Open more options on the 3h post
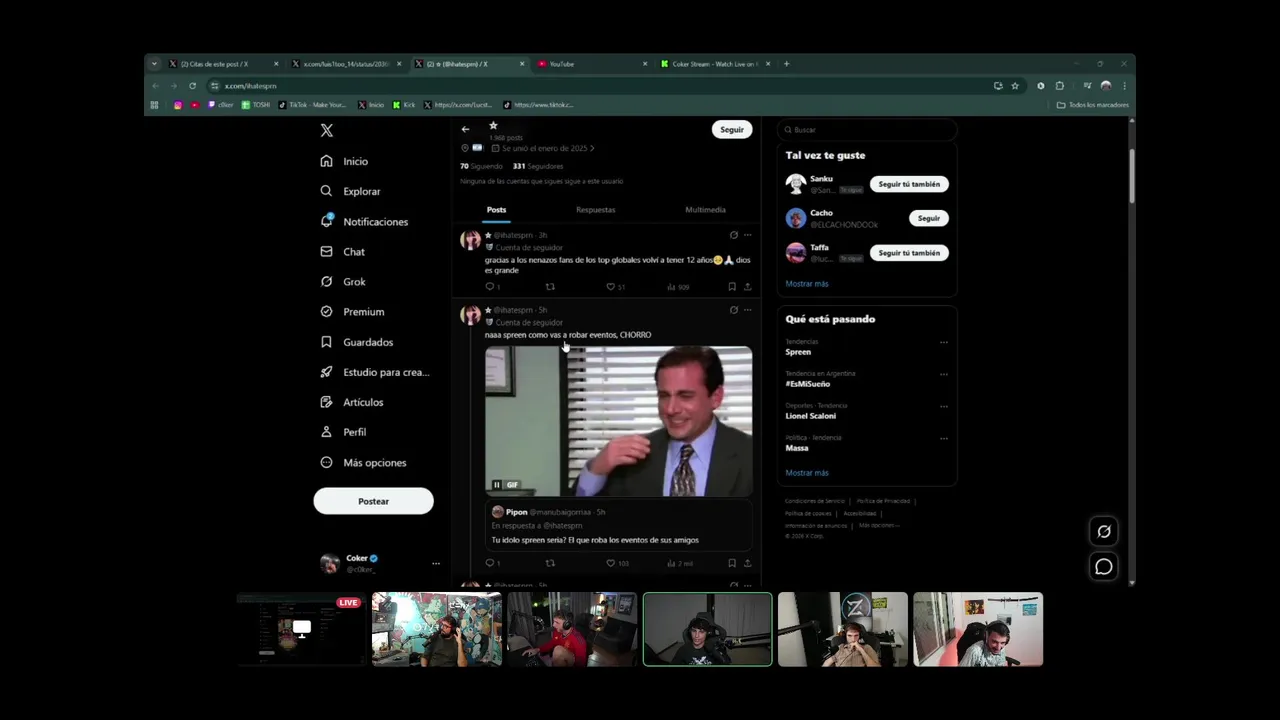 [x=747, y=235]
